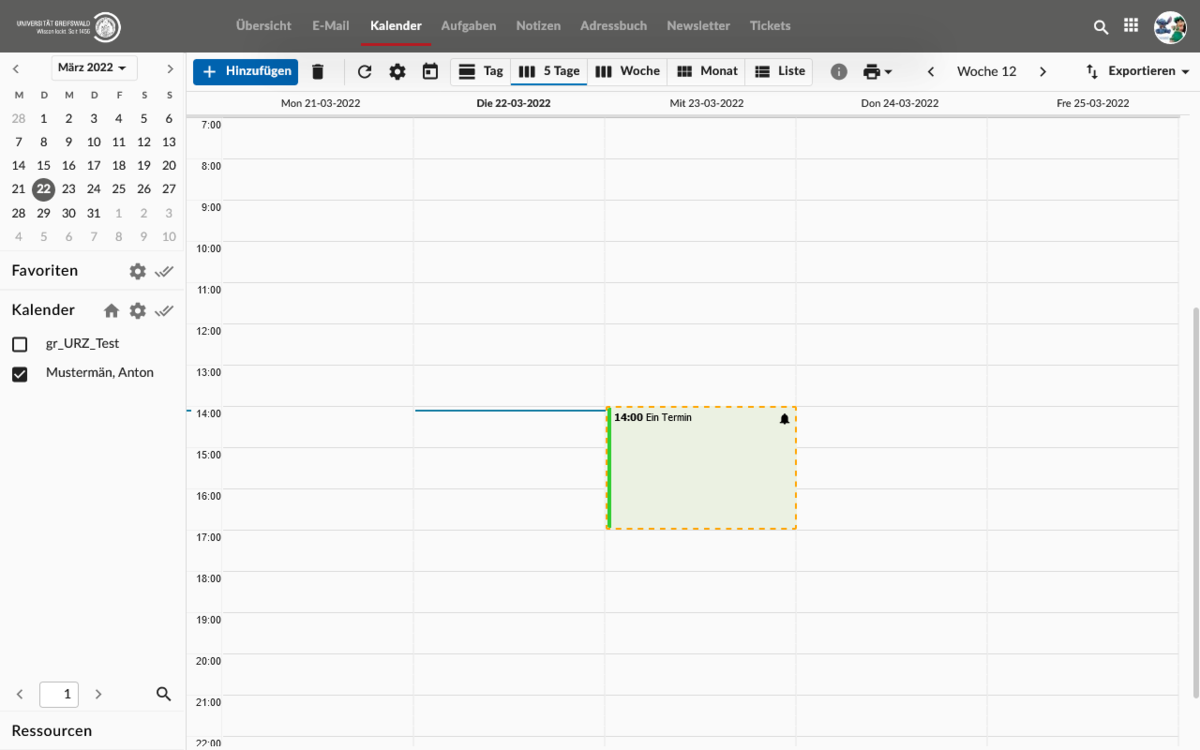Click the info icon in toolbar
The image size is (1200, 750).
[839, 71]
